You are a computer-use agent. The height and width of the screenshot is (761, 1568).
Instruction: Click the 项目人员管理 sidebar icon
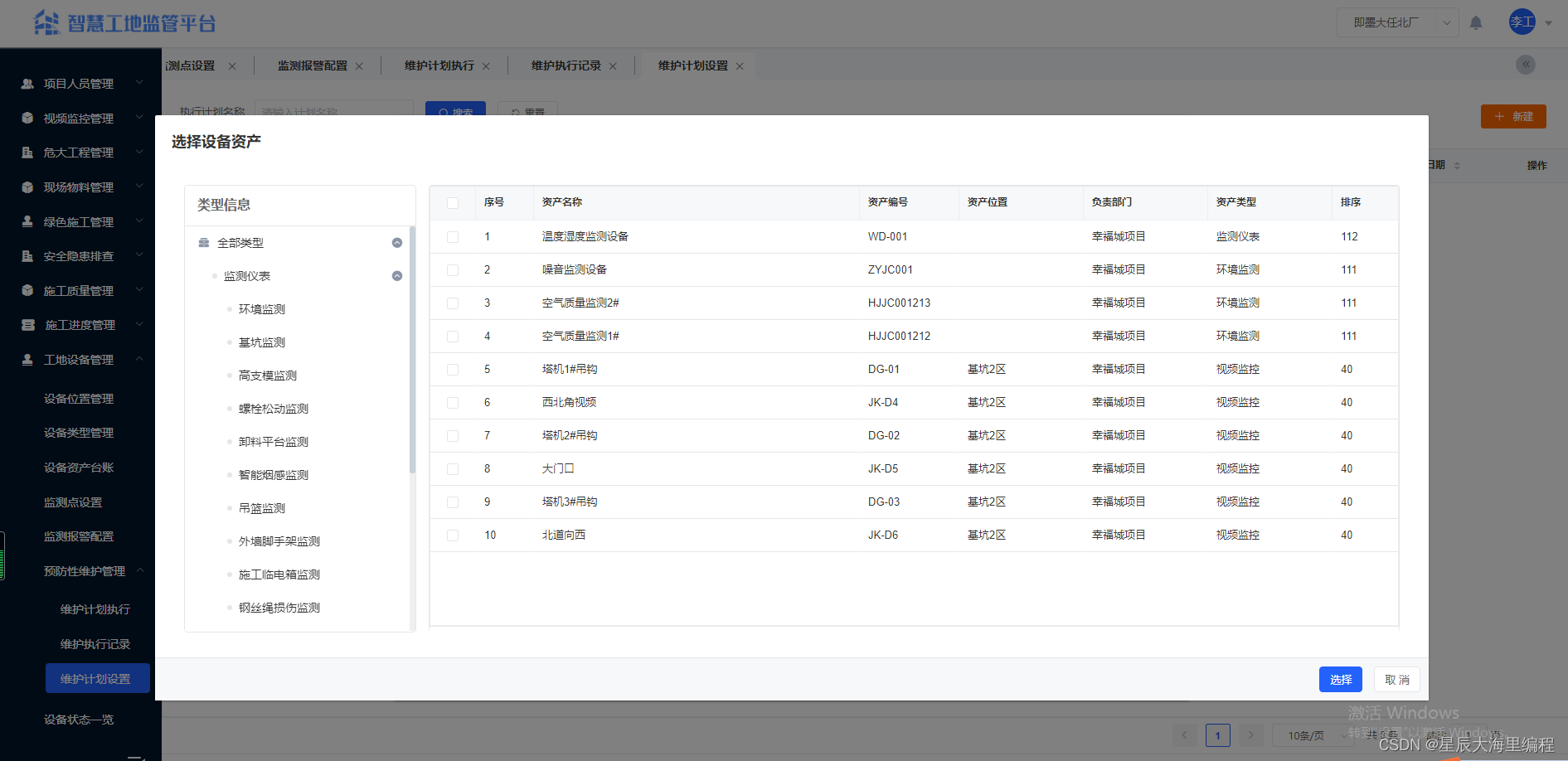point(27,84)
